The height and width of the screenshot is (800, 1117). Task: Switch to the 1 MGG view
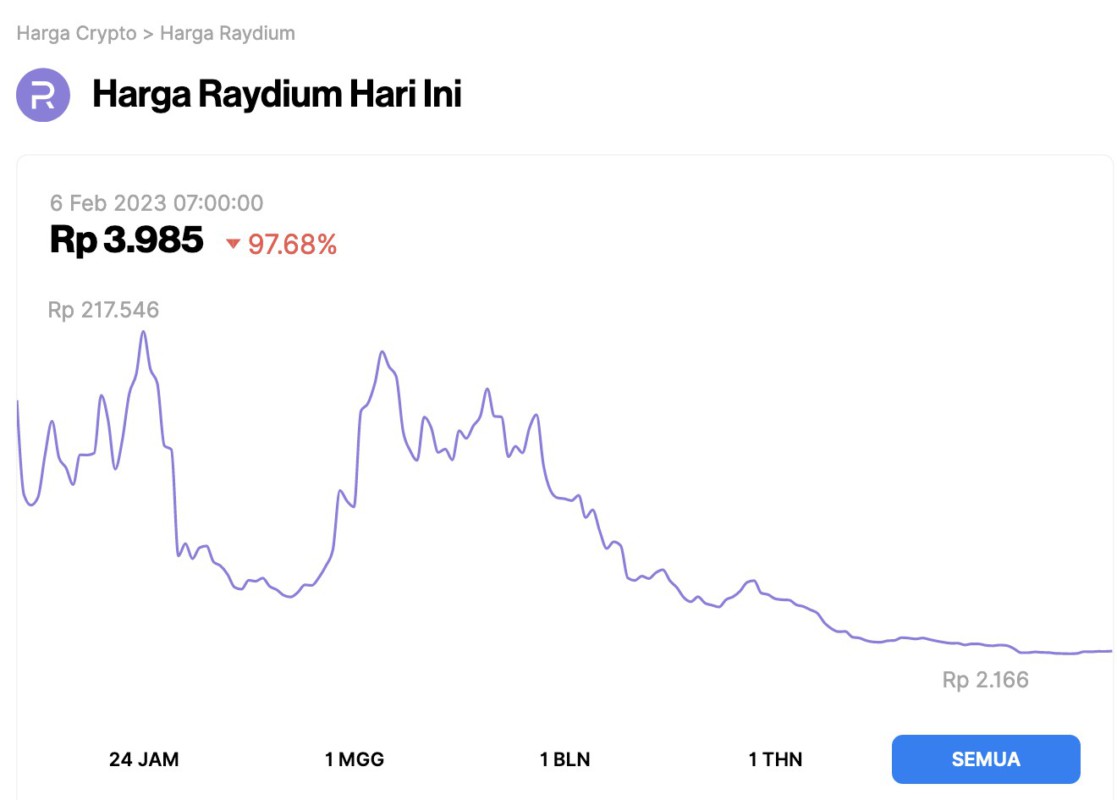coord(355,759)
